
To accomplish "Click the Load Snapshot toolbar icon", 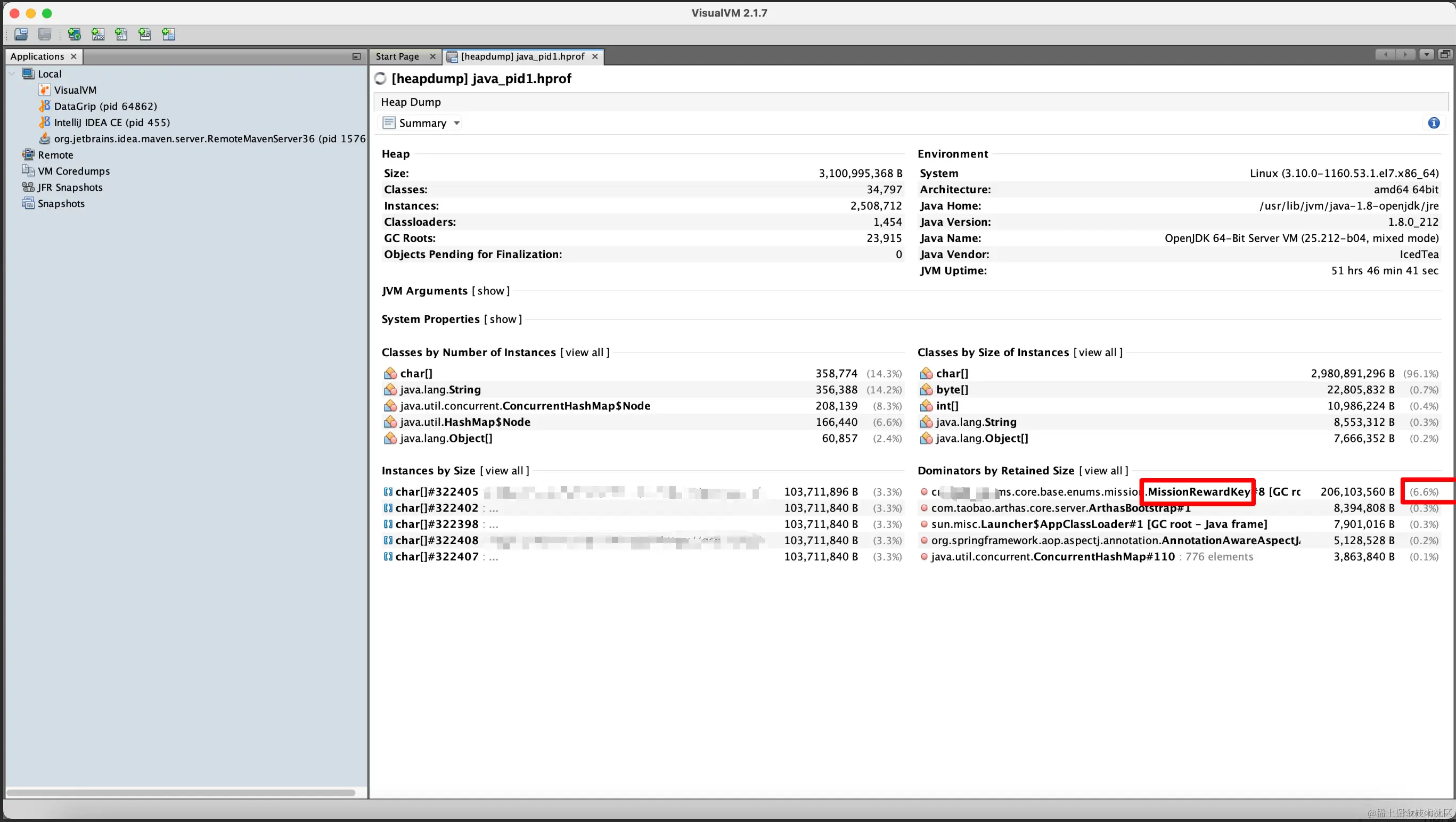I will tap(21, 35).
